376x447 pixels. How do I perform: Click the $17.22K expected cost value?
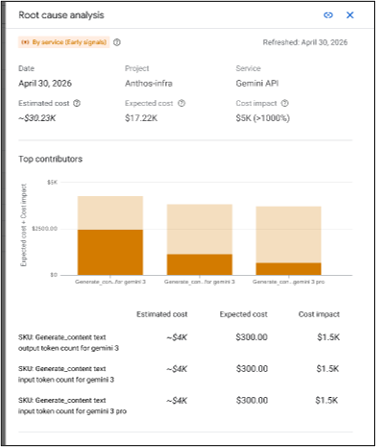(x=141, y=118)
